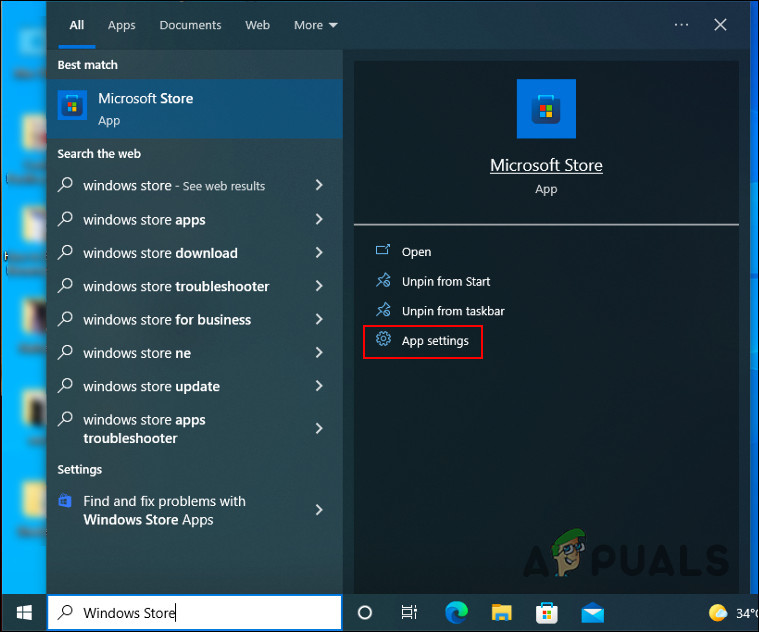The width and height of the screenshot is (759, 632).
Task: Click search icon beside 'windows store apps'
Action: (65, 219)
